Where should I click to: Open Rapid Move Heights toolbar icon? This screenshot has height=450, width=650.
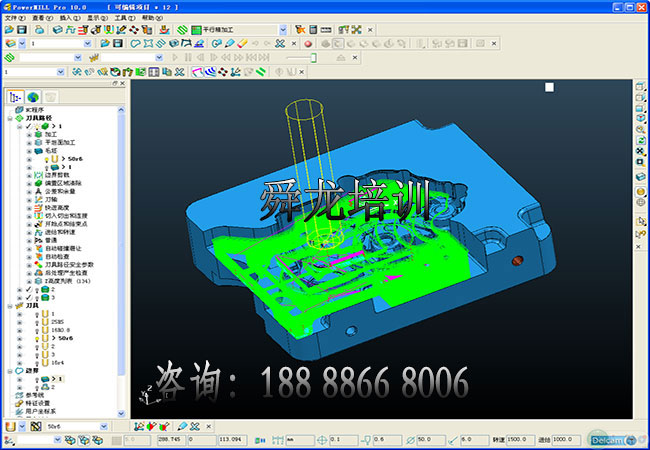coord(83,30)
